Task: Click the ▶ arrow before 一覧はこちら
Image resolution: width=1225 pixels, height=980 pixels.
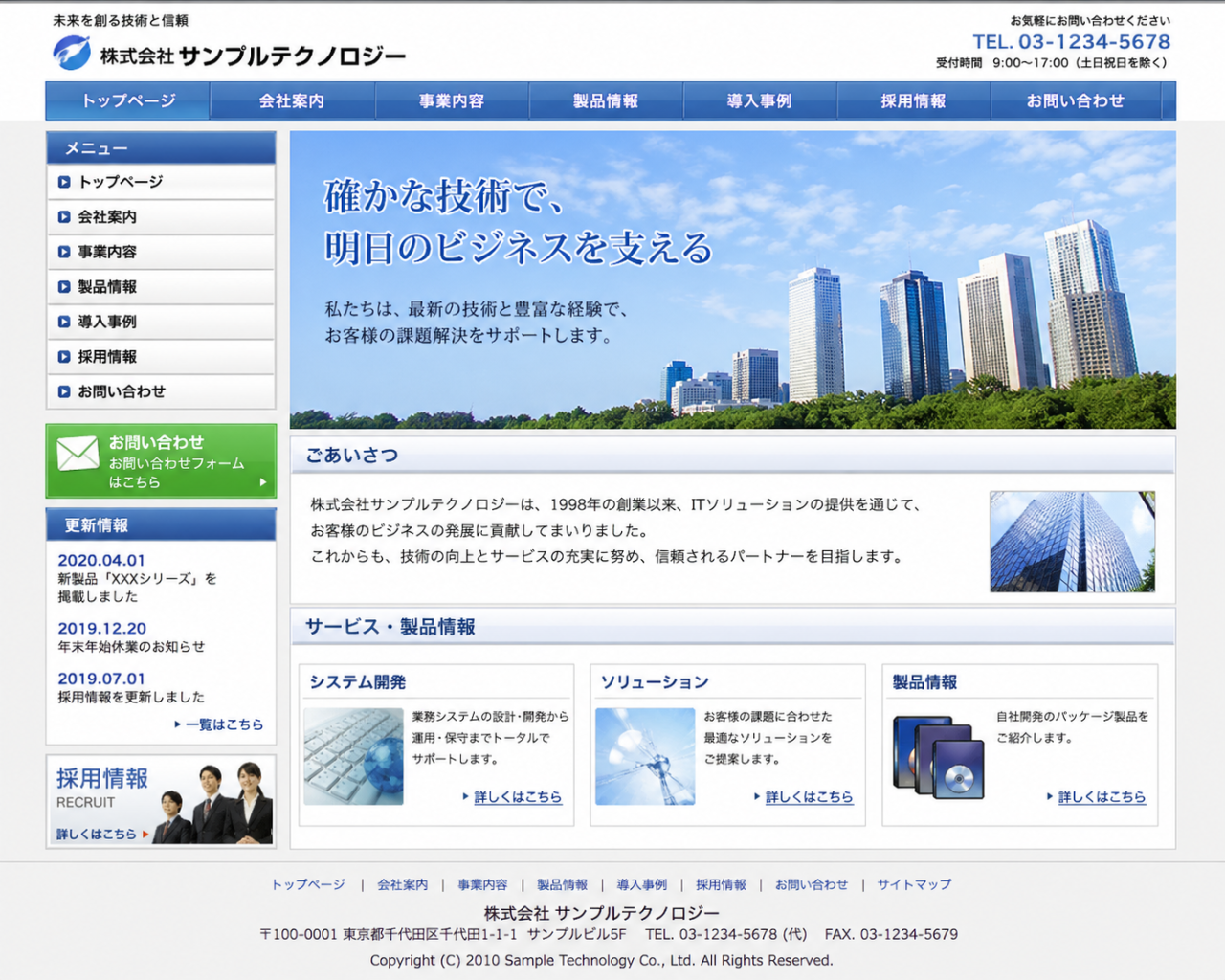Action: coord(177,724)
